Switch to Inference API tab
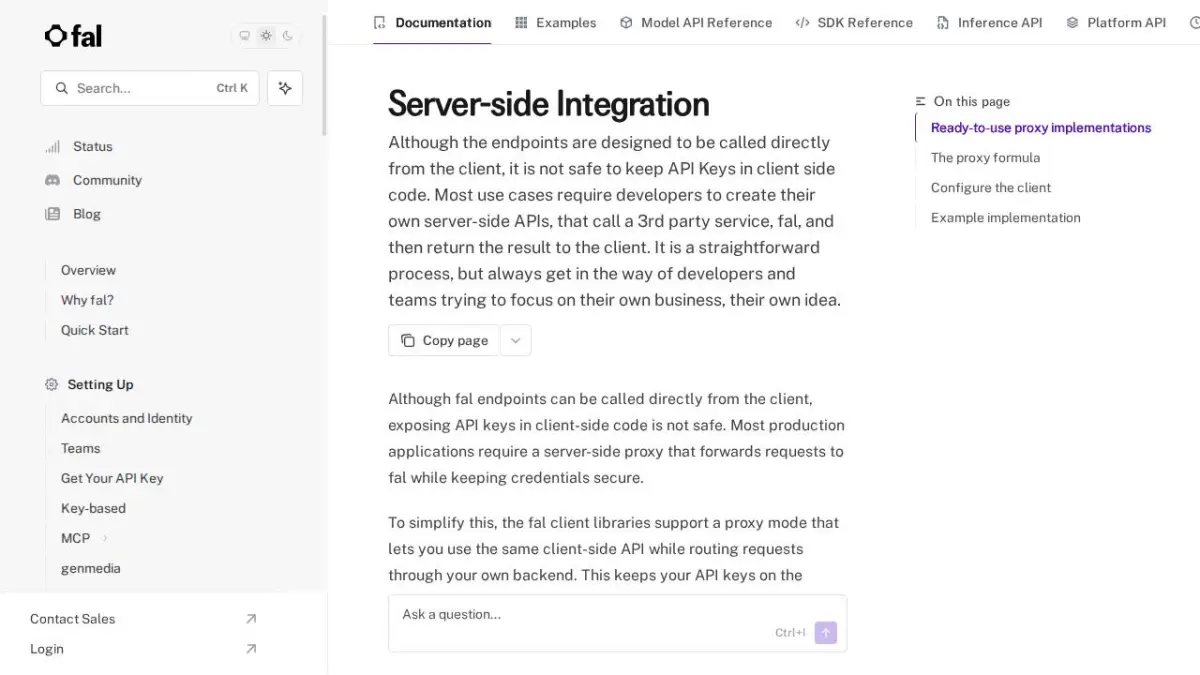Viewport: 1200px width, 675px height. [x=989, y=22]
